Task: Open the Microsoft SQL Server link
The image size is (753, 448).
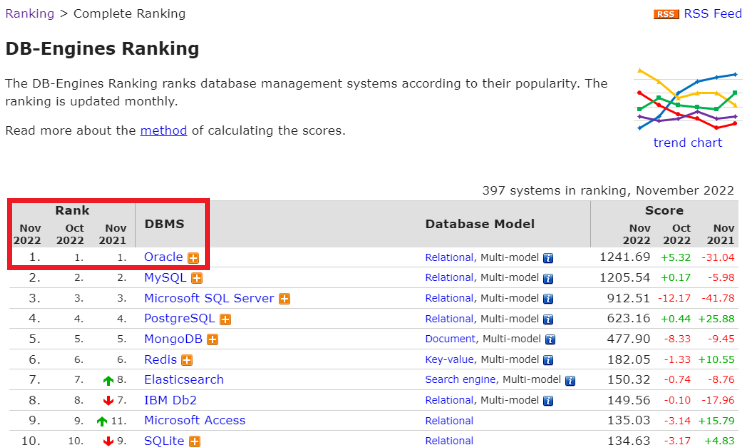Action: pos(209,298)
